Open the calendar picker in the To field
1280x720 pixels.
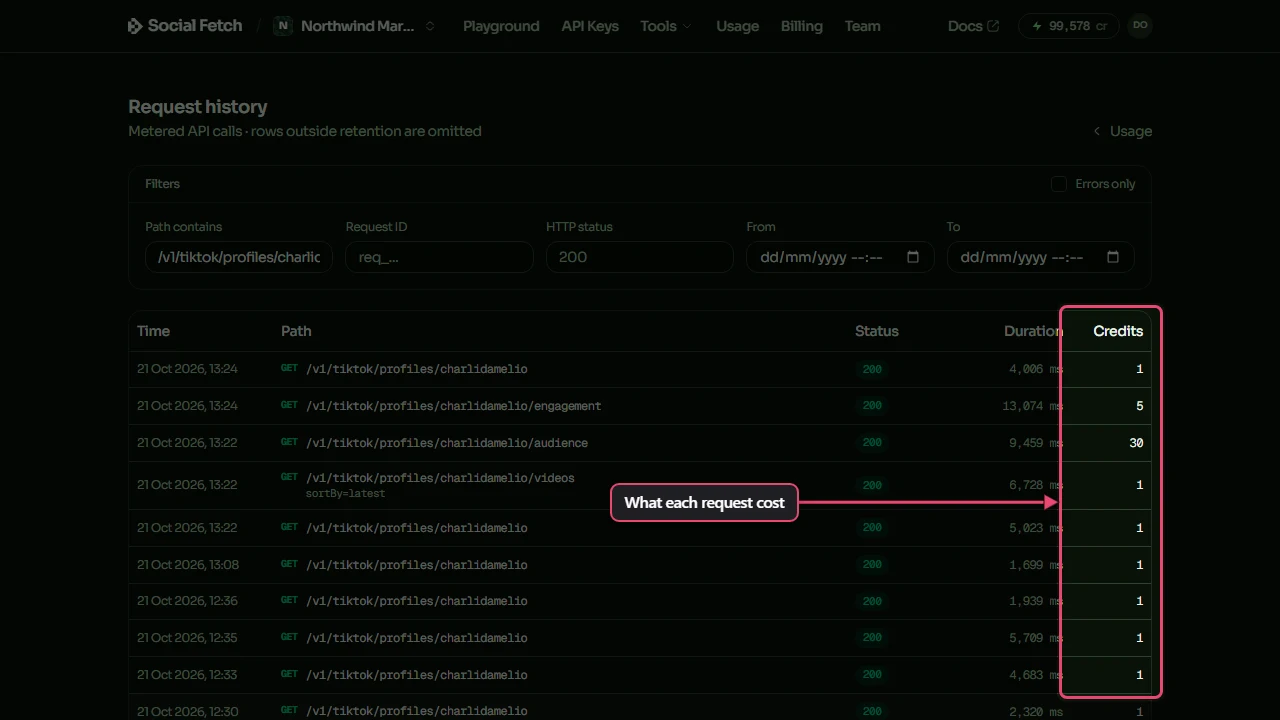click(1113, 257)
